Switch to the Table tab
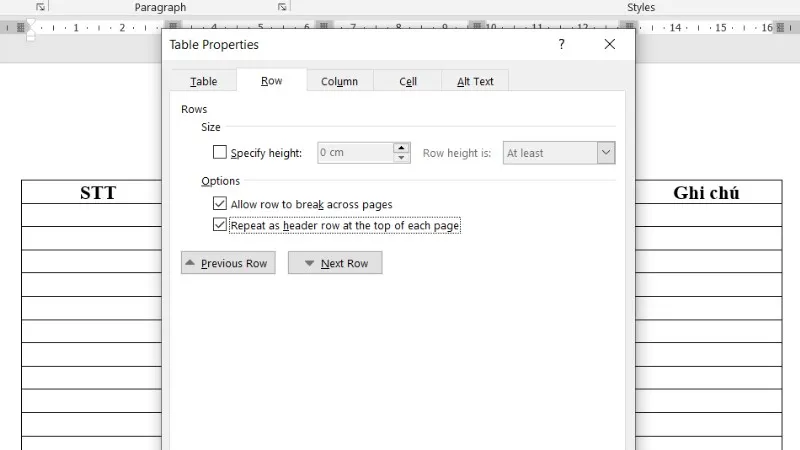This screenshot has height=450, width=800. (x=204, y=81)
